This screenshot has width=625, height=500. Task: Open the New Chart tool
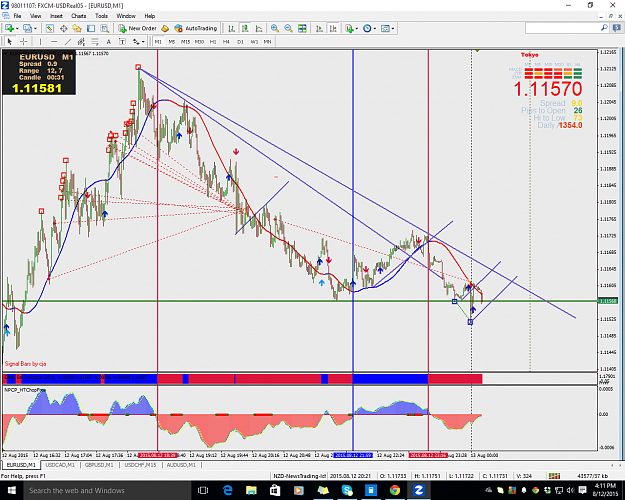click(x=9, y=28)
